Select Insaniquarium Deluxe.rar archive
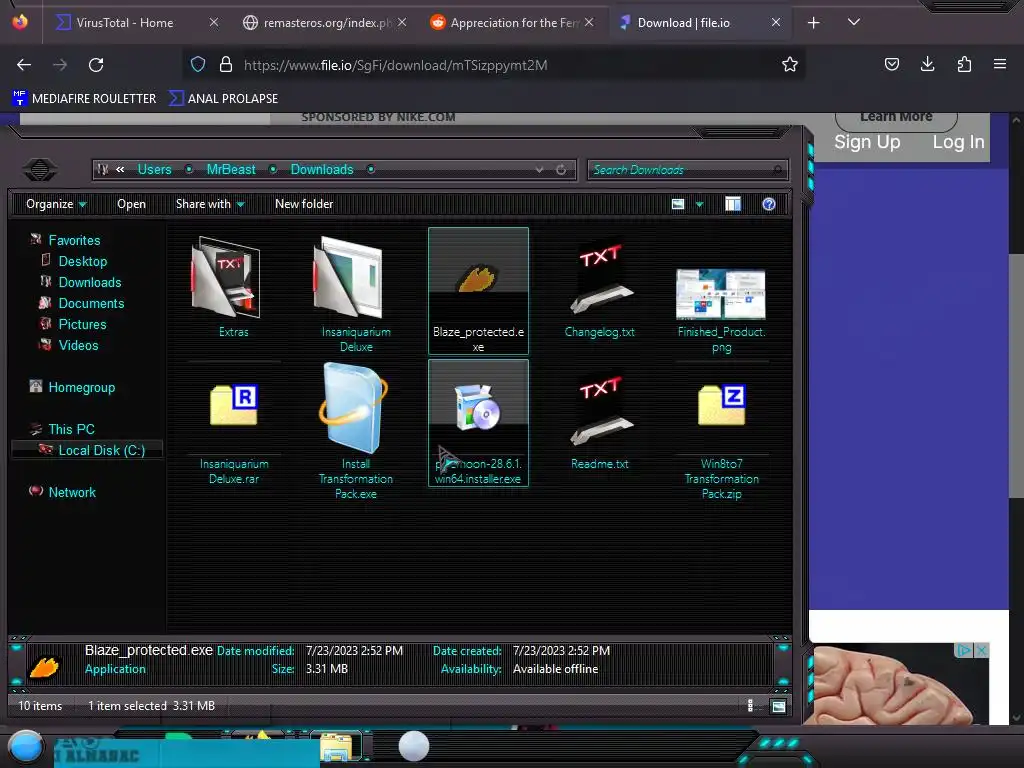The width and height of the screenshot is (1024, 768). [x=234, y=405]
